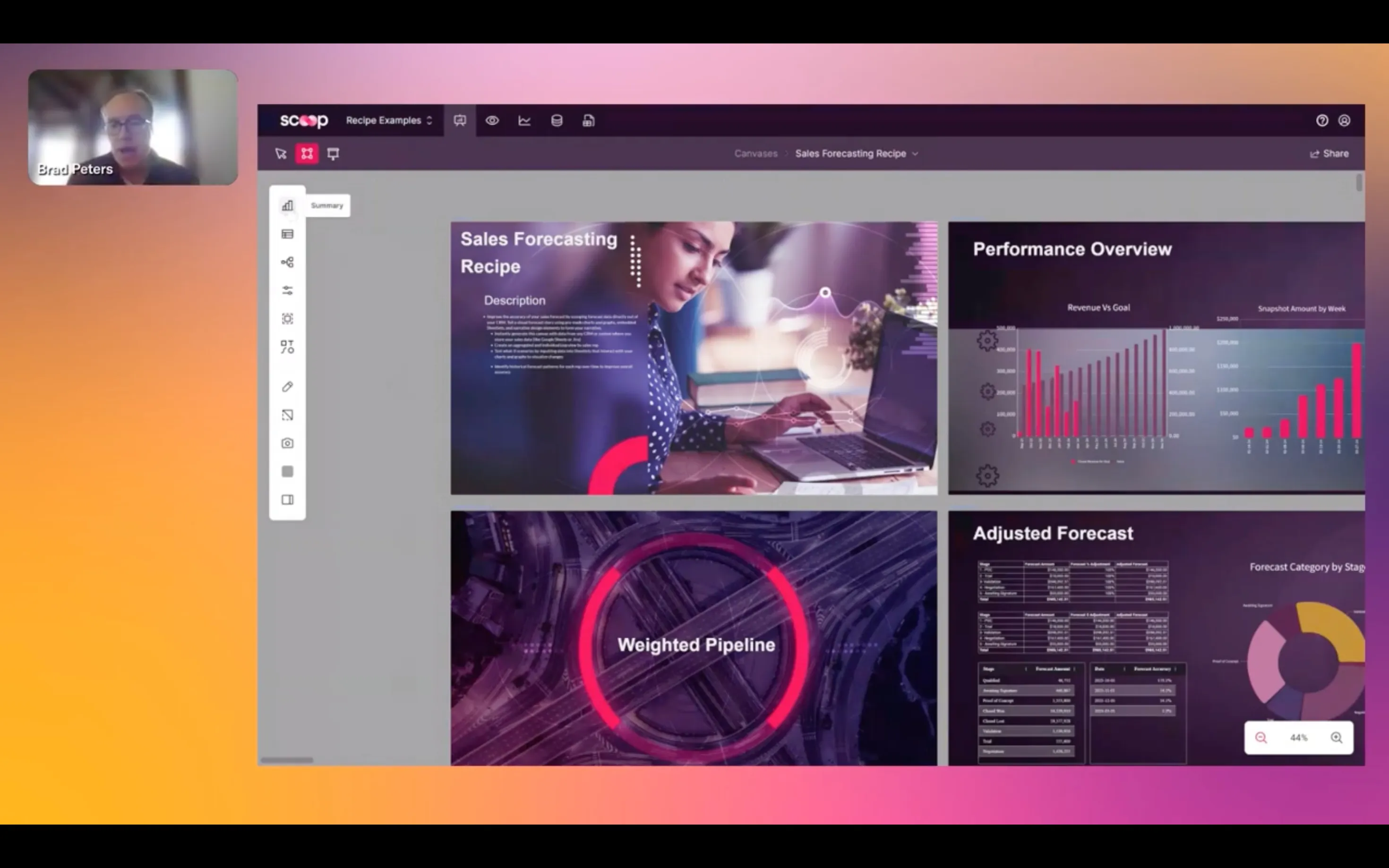Image resolution: width=1389 pixels, height=868 pixels.
Task: Click the camera snapshot icon
Action: pyautogui.click(x=287, y=443)
